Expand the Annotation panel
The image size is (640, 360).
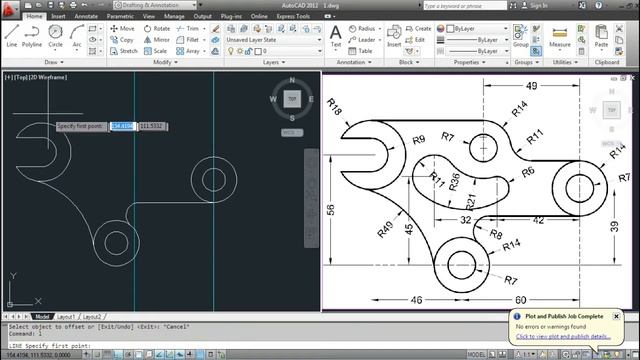click(x=354, y=62)
